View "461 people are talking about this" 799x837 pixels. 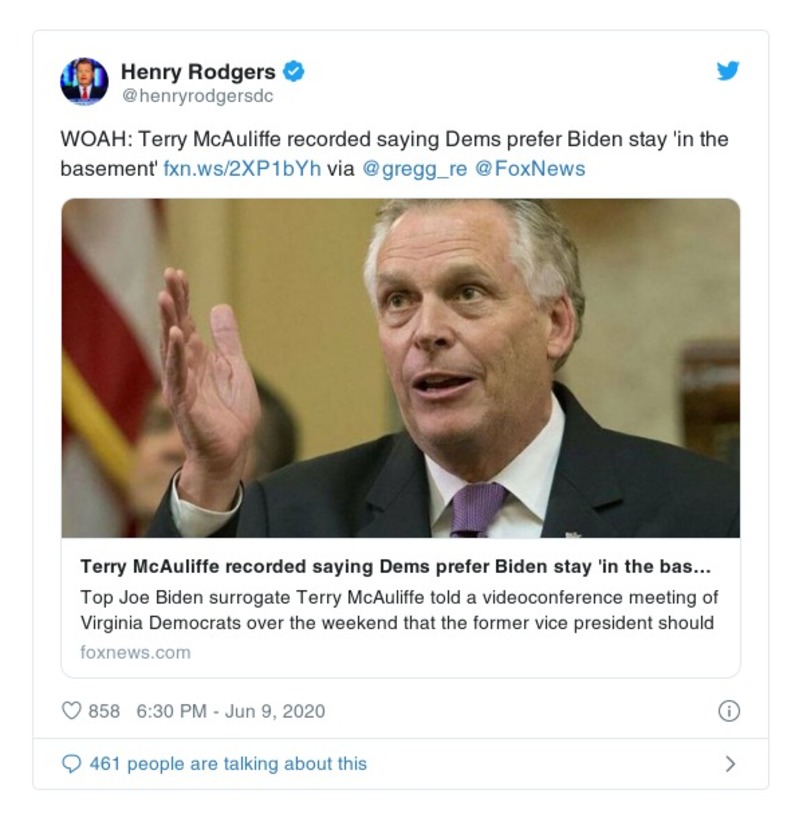point(228,764)
